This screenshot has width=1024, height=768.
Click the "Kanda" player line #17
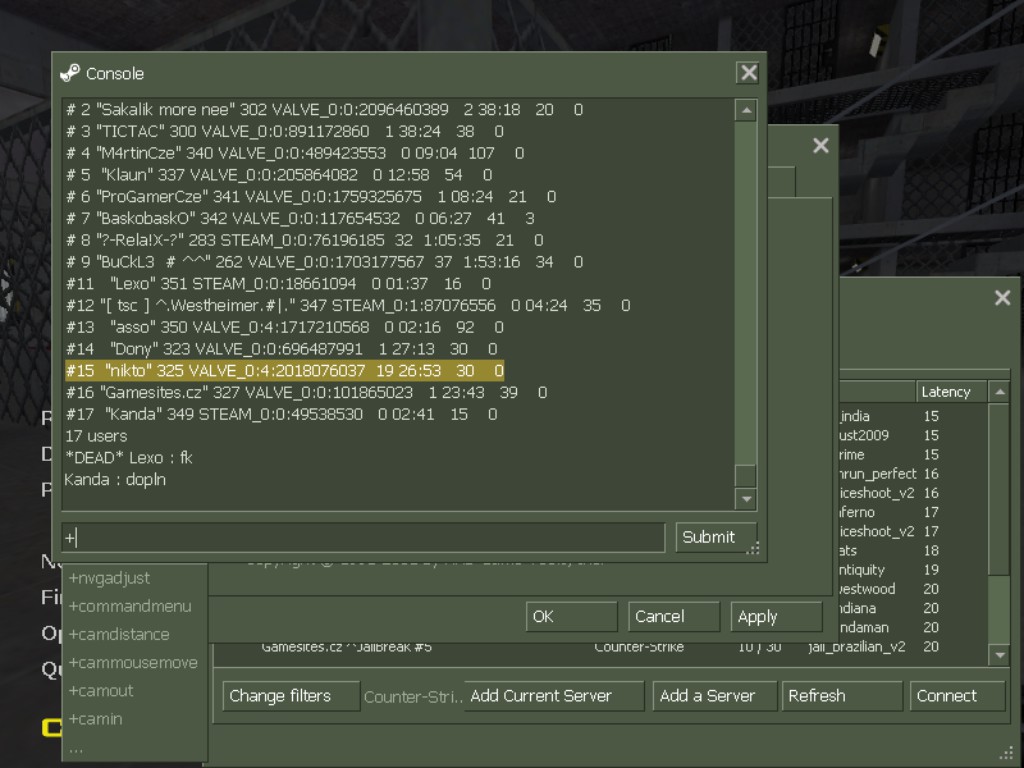click(281, 414)
